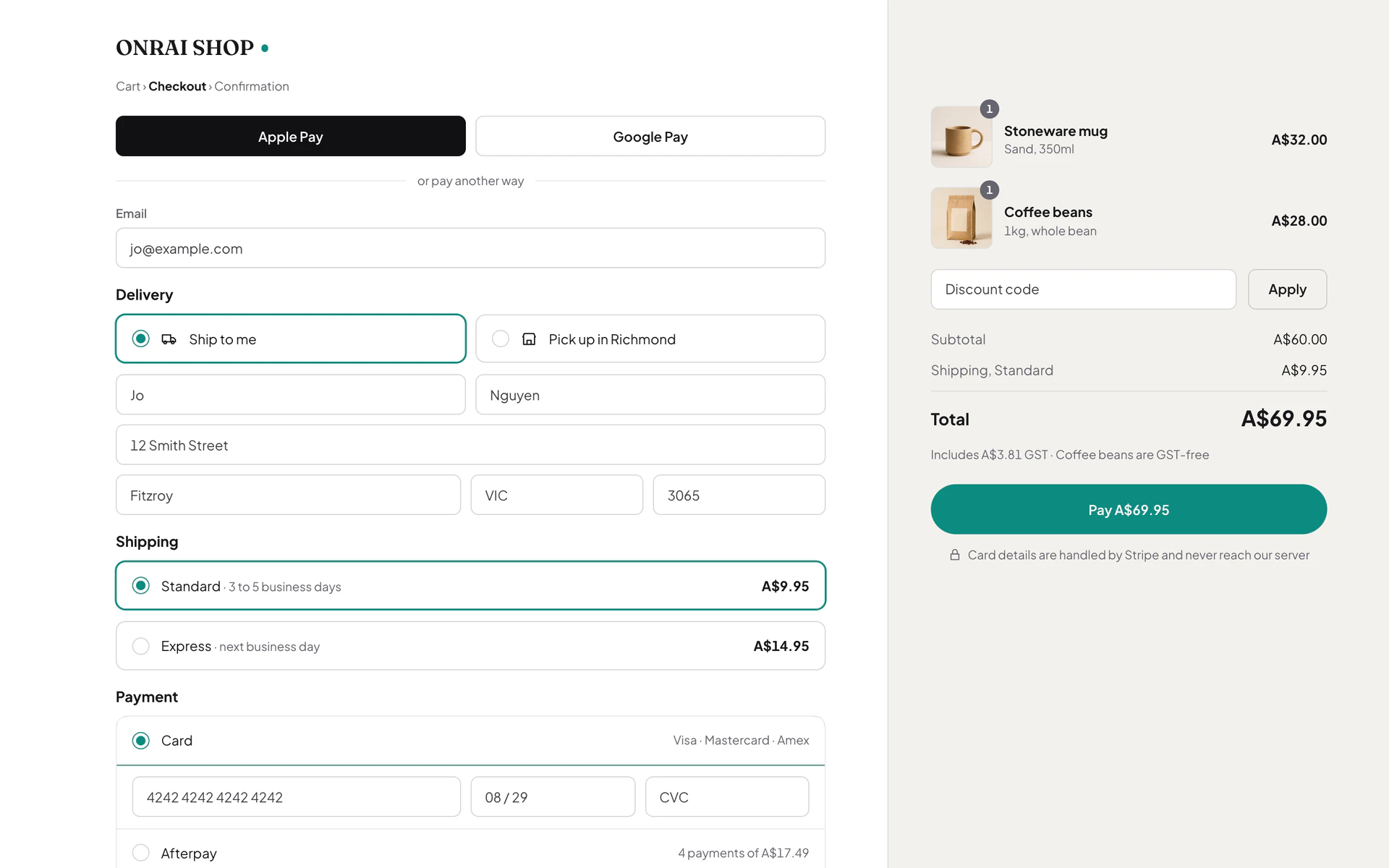
Task: Focus the Discount code field
Action: [1083, 289]
